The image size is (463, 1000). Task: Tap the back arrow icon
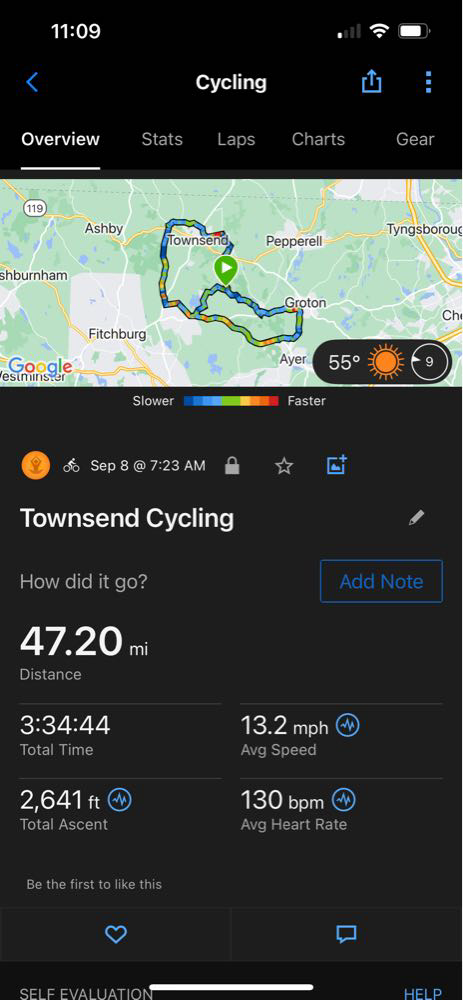(x=33, y=82)
